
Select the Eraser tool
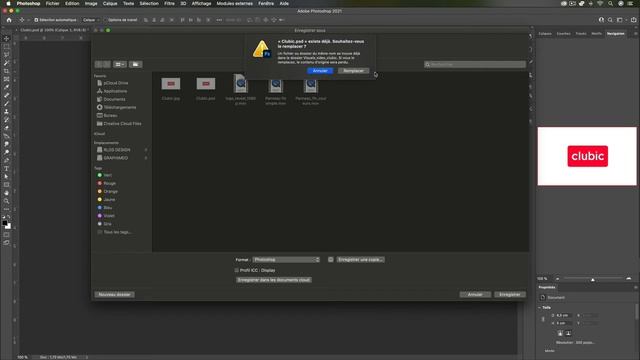(x=6, y=128)
